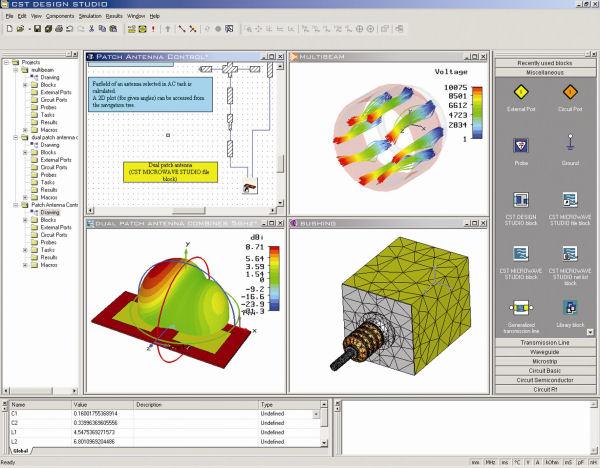Screen dimensions: 600x468
Task: Pick the Library block icon
Action: 569,307
